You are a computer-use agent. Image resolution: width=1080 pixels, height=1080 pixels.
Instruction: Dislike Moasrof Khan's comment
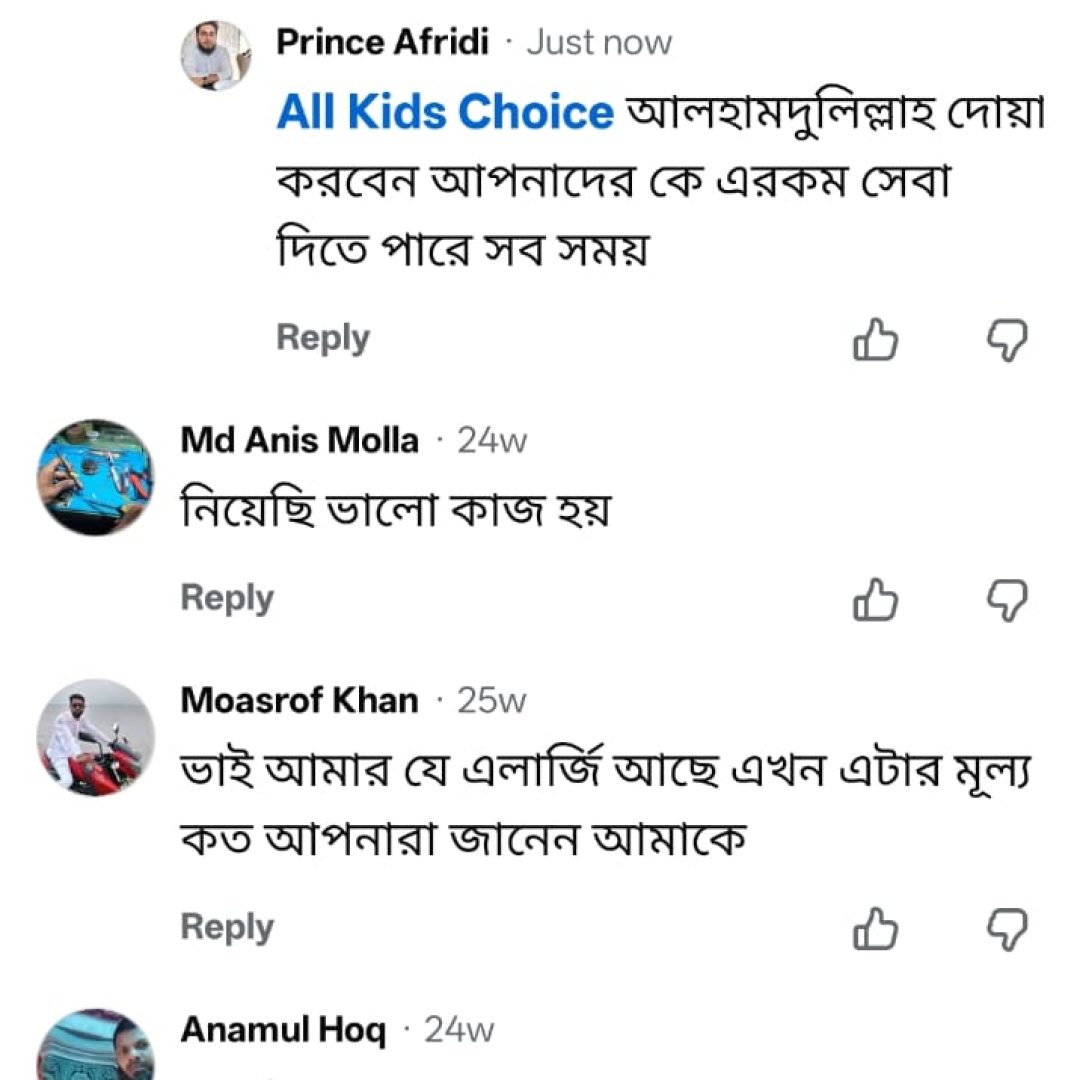click(1008, 930)
